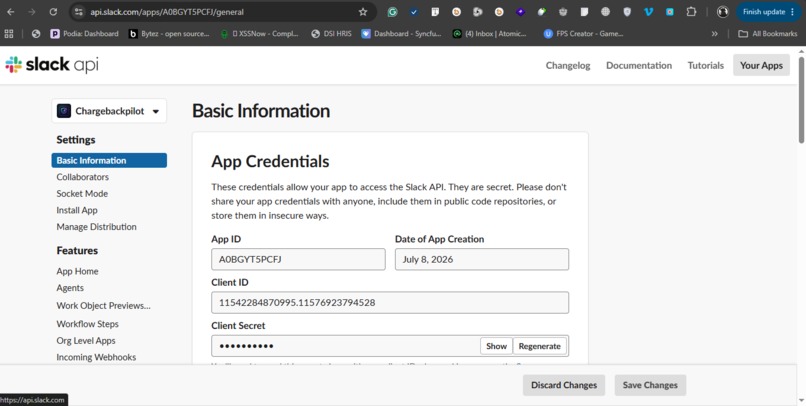Open the white document extension icon

pos(584,12)
